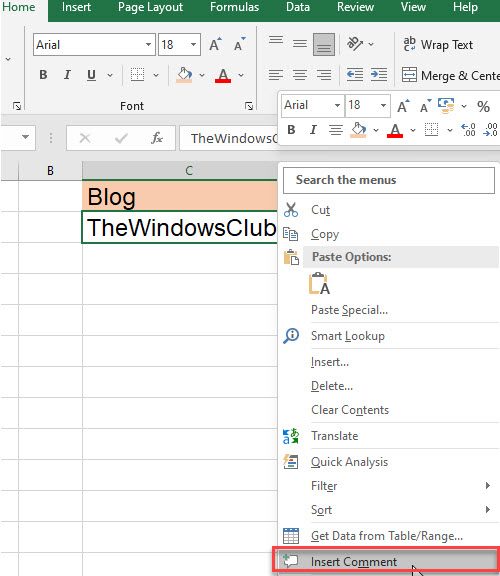Image resolution: width=500 pixels, height=576 pixels.
Task: Cancel entry with the formula bar X
Action: [x=85, y=138]
